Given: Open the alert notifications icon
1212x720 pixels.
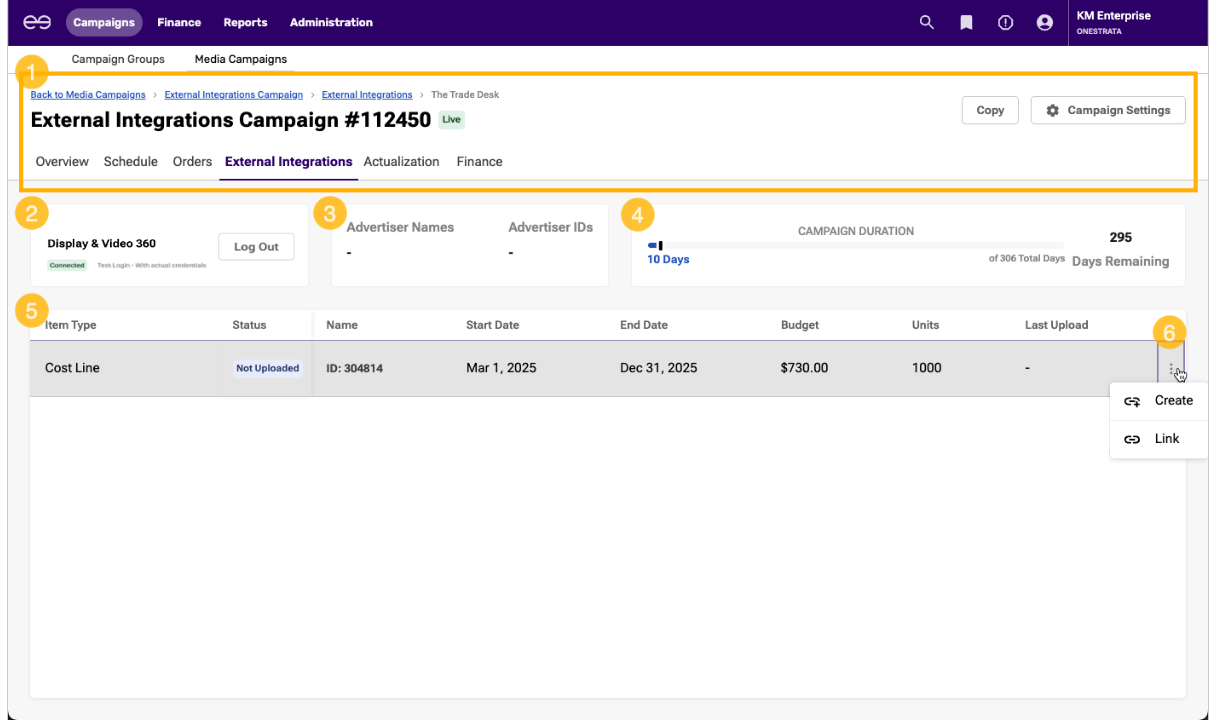Looking at the screenshot, I should pyautogui.click(x=1006, y=22).
